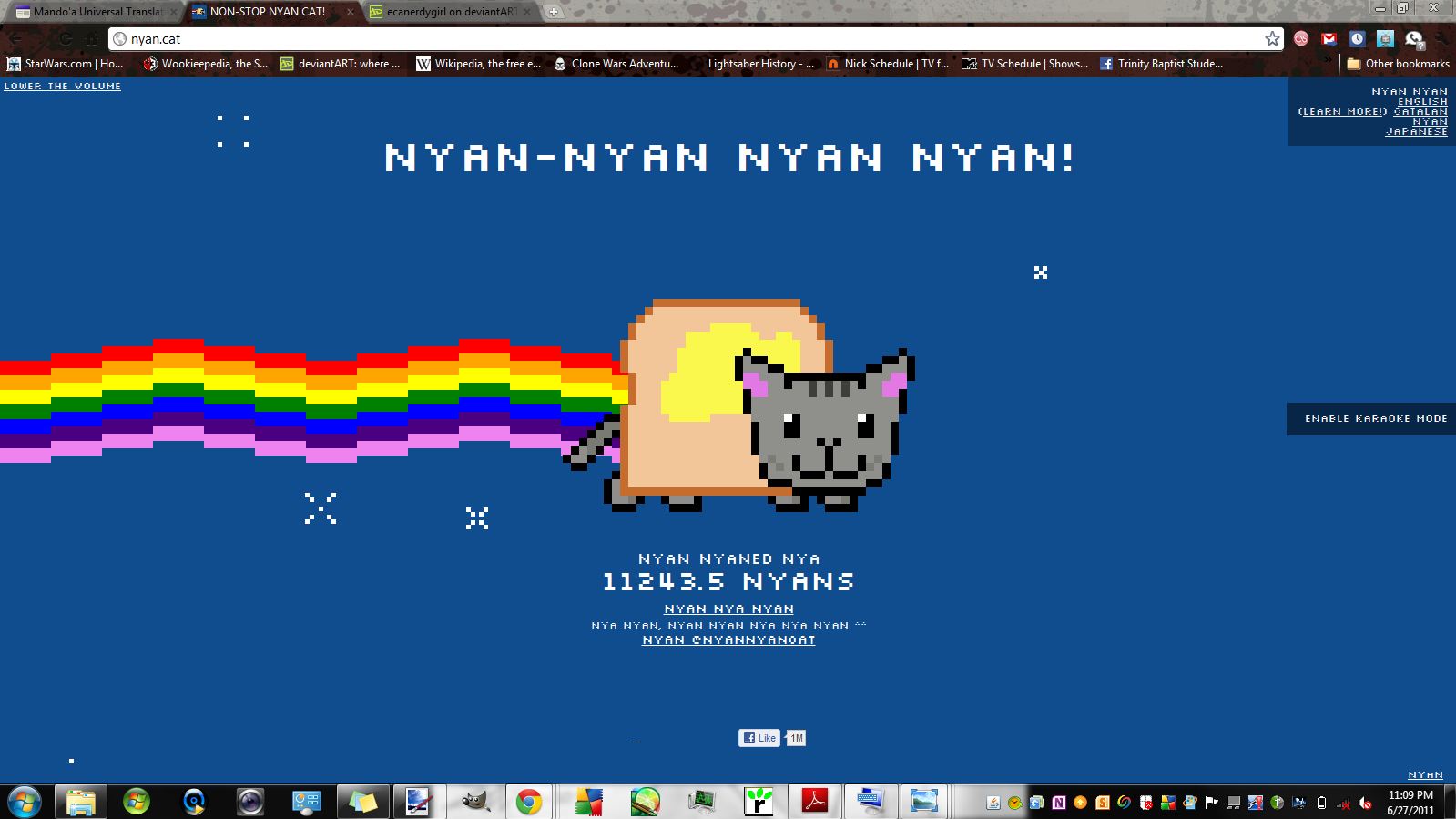Click the camera lens taskbar icon
Image resolution: width=1456 pixels, height=819 pixels.
click(249, 802)
